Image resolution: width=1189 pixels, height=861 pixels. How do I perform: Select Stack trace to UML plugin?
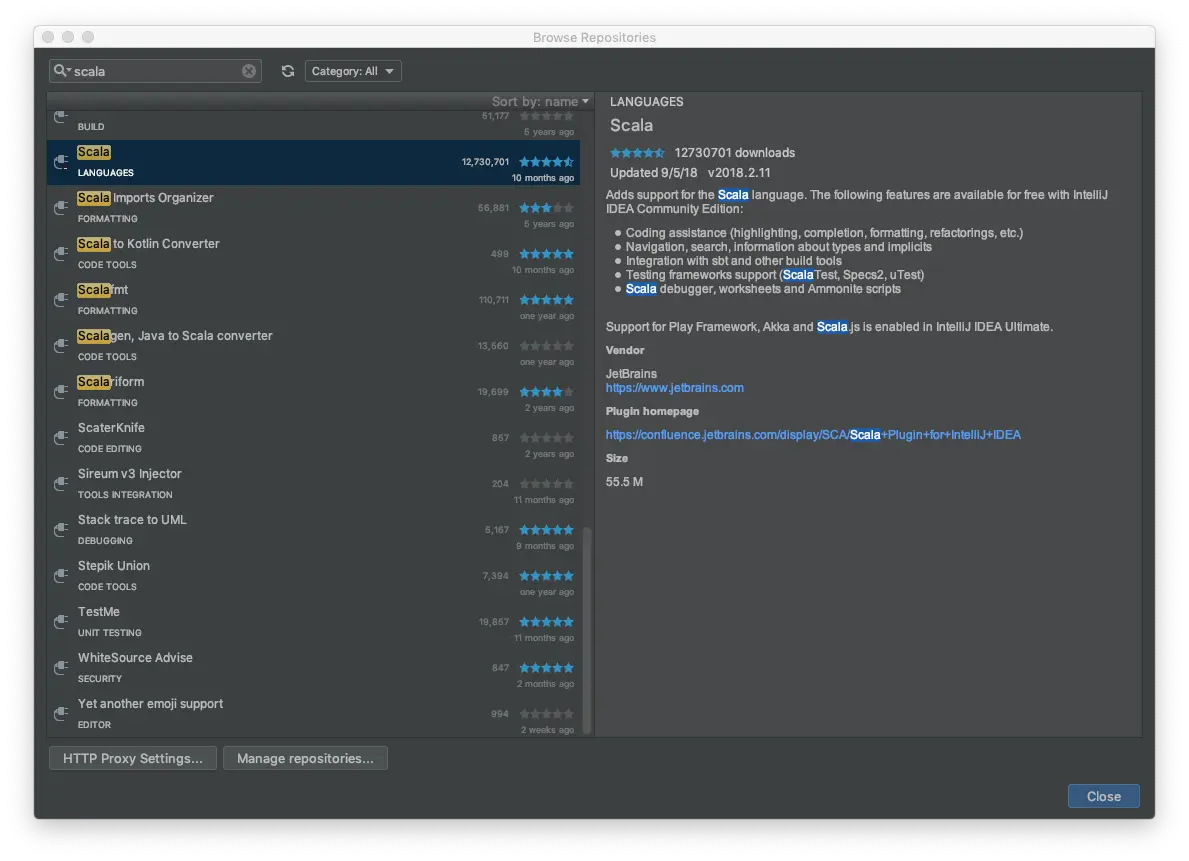coord(313,530)
